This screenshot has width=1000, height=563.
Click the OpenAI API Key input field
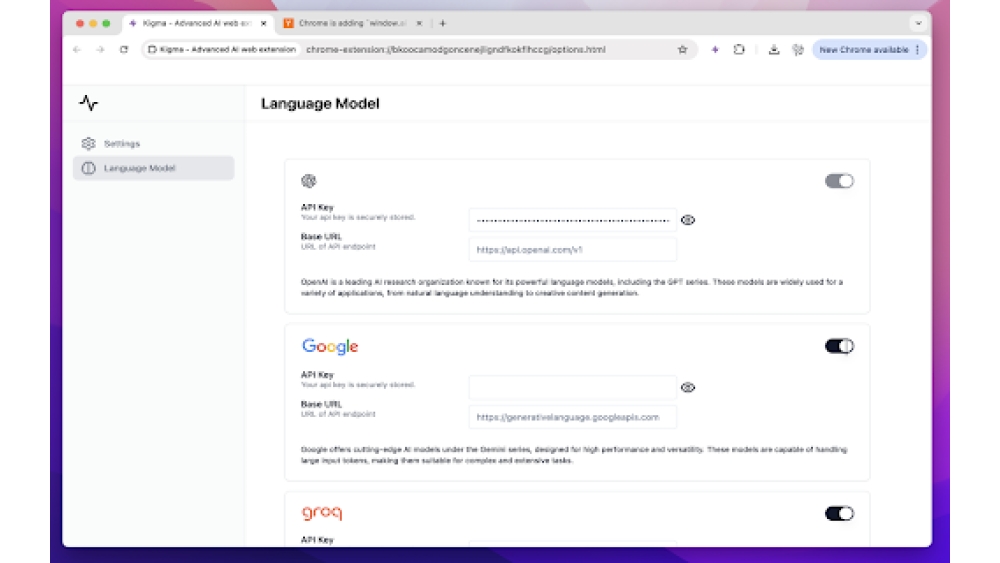click(573, 220)
